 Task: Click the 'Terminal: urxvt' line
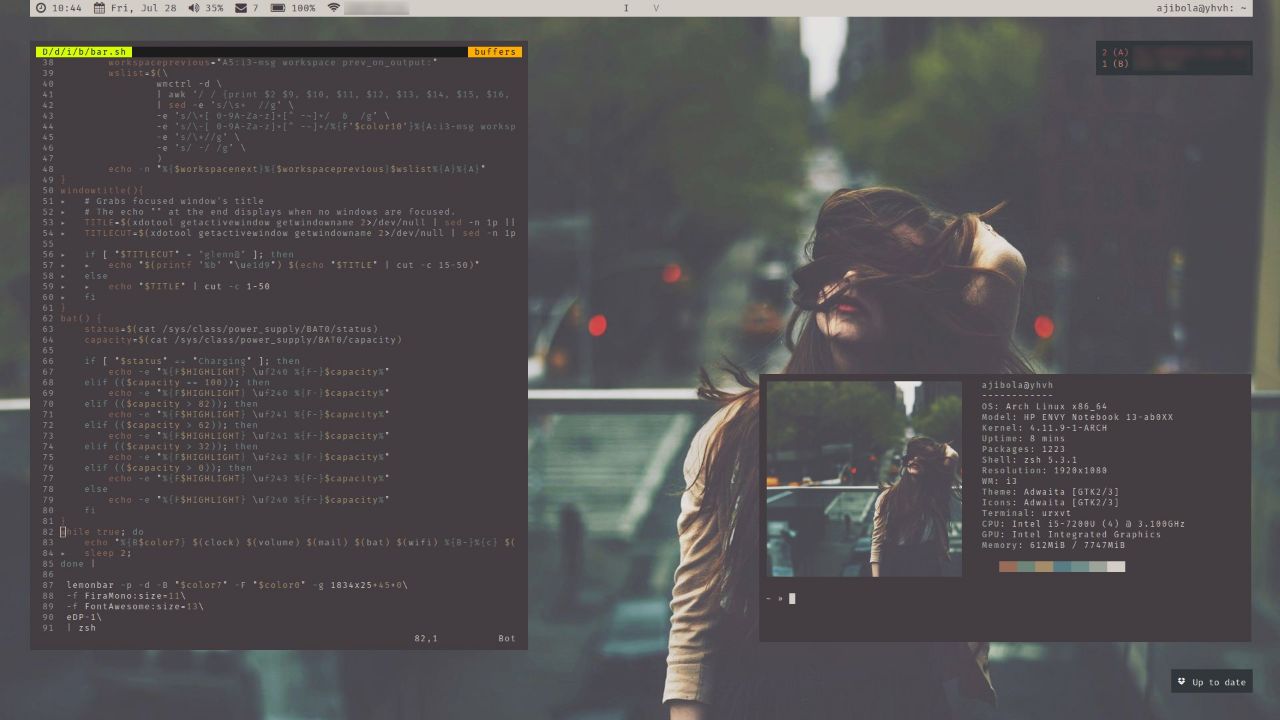[1027, 513]
